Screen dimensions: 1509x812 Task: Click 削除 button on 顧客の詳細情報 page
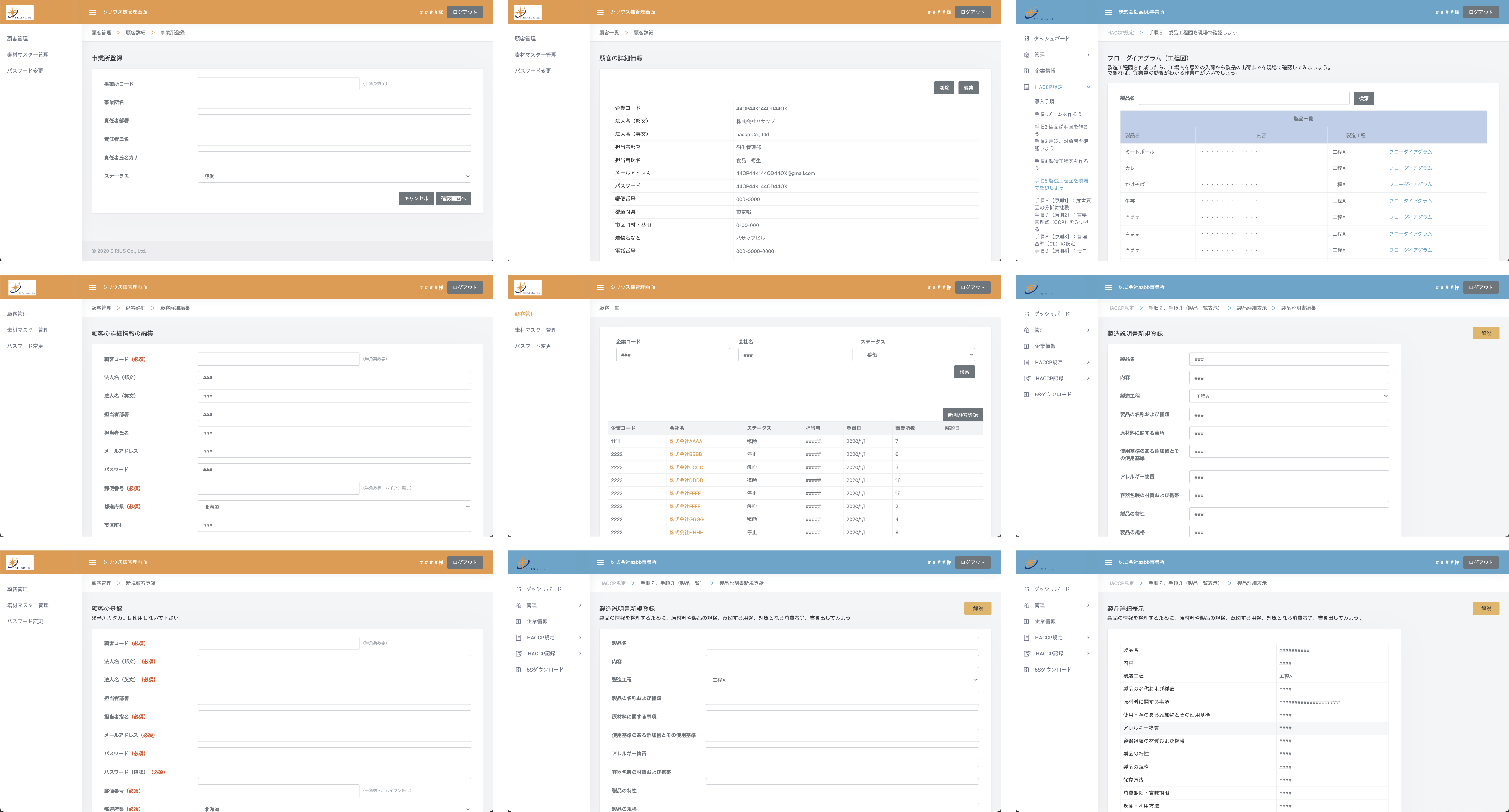pos(944,88)
